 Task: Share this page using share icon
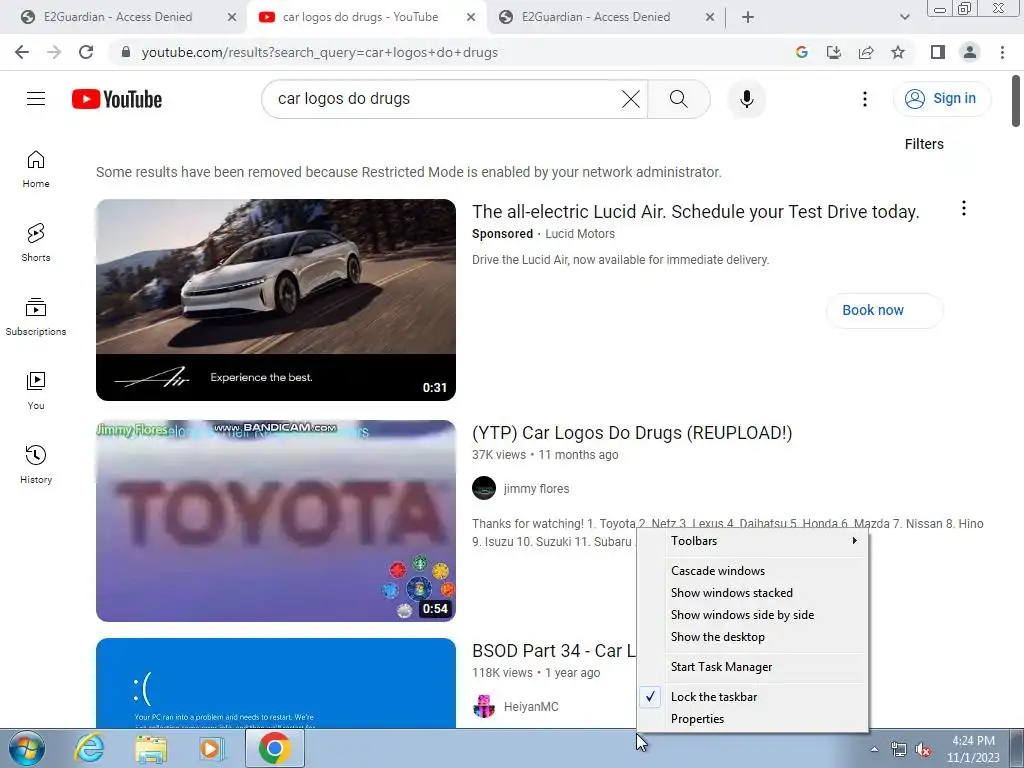click(x=866, y=52)
